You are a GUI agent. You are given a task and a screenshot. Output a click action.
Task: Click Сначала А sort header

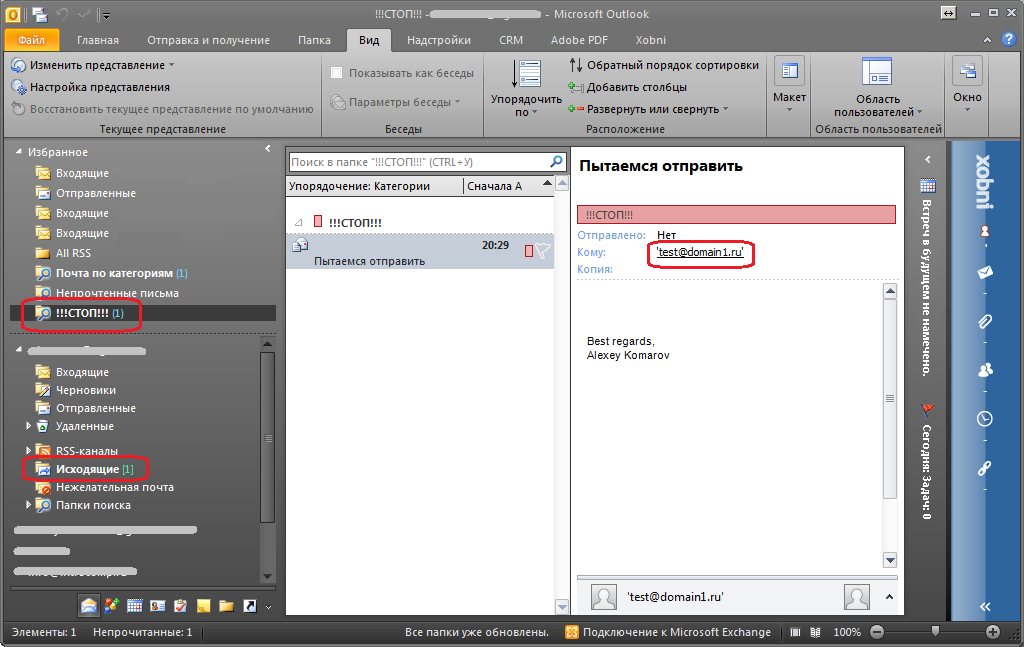pos(508,186)
